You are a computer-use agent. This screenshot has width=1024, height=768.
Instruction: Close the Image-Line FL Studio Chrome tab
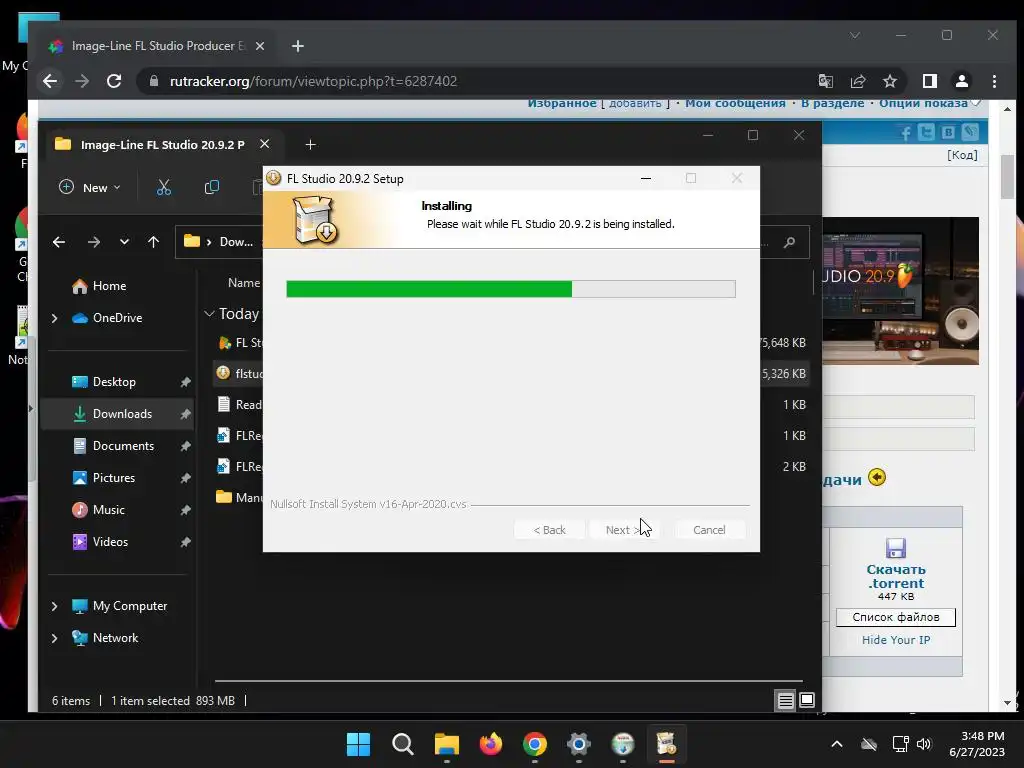point(260,46)
